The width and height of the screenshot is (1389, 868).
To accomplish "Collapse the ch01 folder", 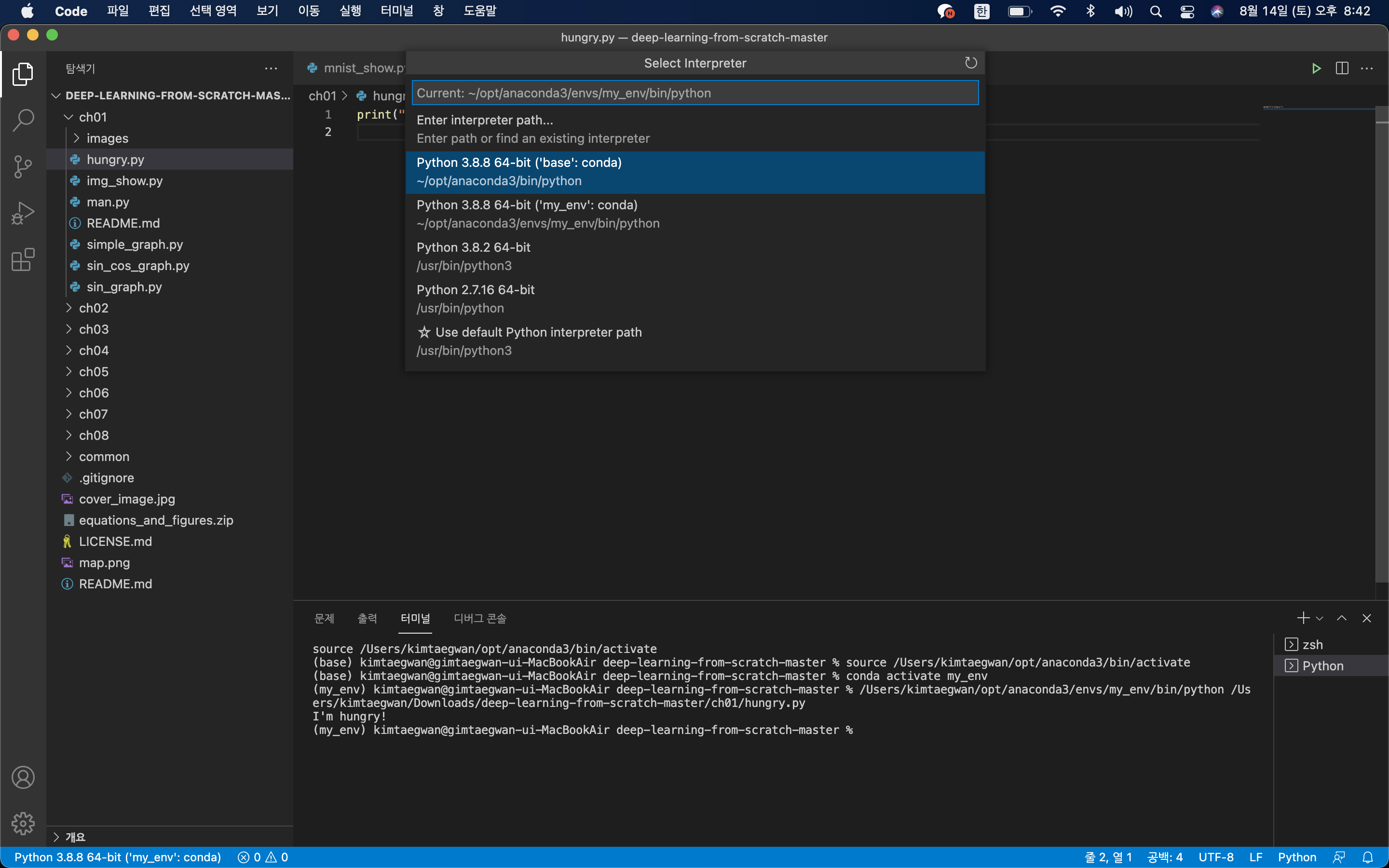I will [93, 117].
